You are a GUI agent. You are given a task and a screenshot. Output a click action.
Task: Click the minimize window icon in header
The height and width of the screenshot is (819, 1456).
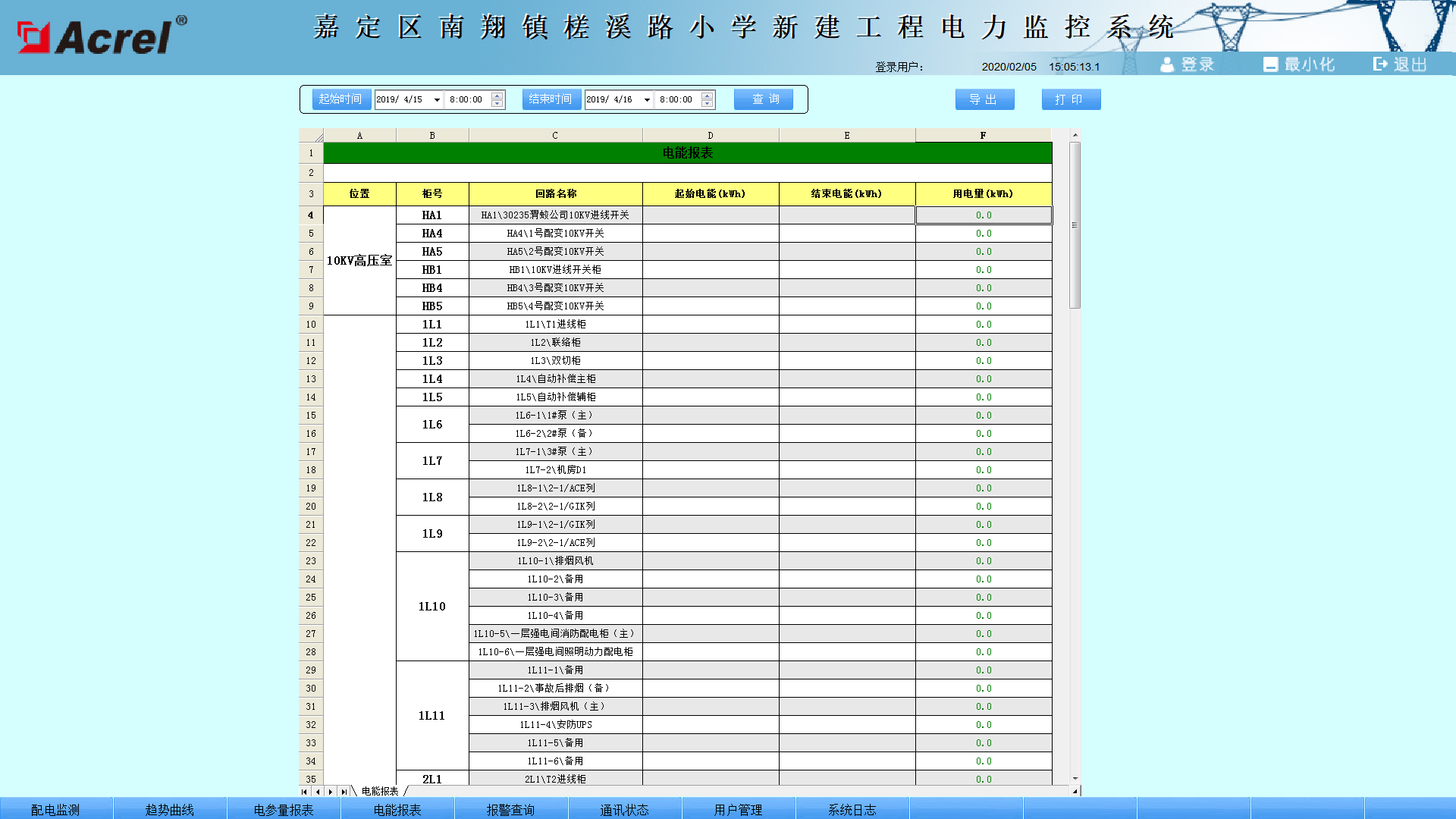[1270, 64]
